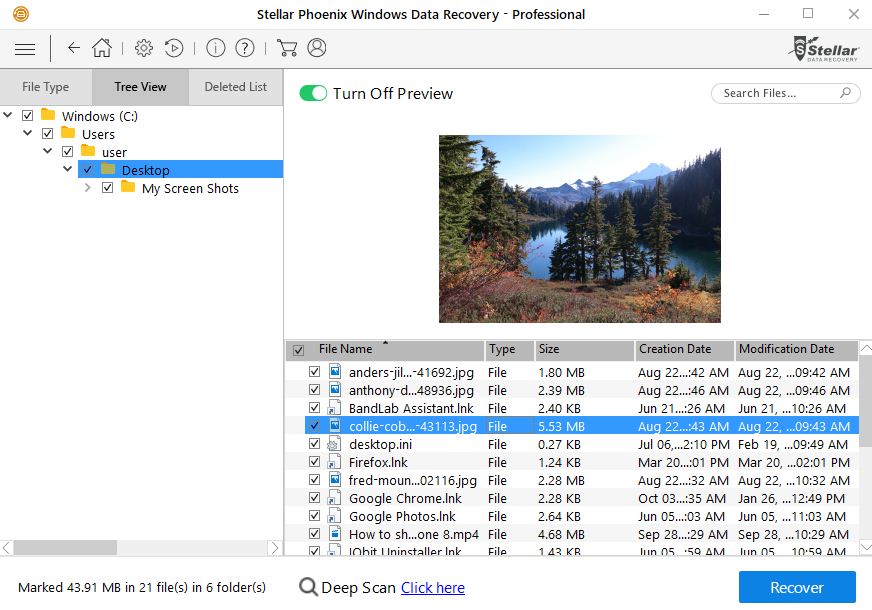Click the file list scroll down arrow

coord(866,547)
